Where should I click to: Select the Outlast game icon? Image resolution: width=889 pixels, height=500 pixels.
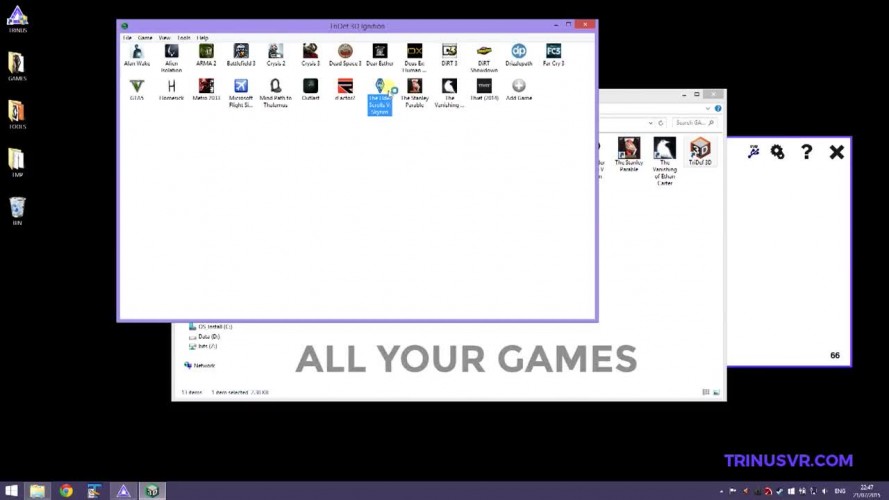point(310,90)
